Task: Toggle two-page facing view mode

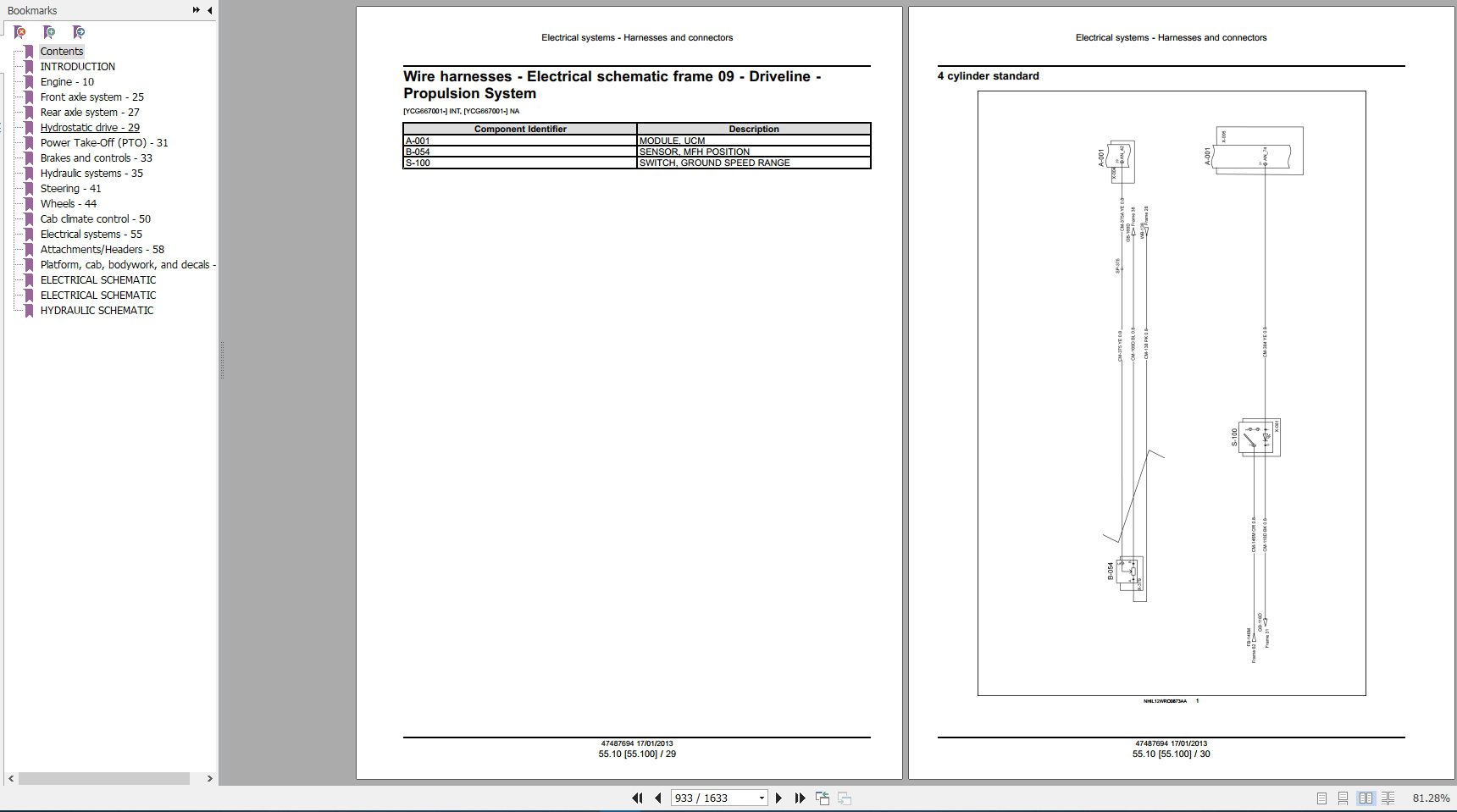Action: 1366,798
